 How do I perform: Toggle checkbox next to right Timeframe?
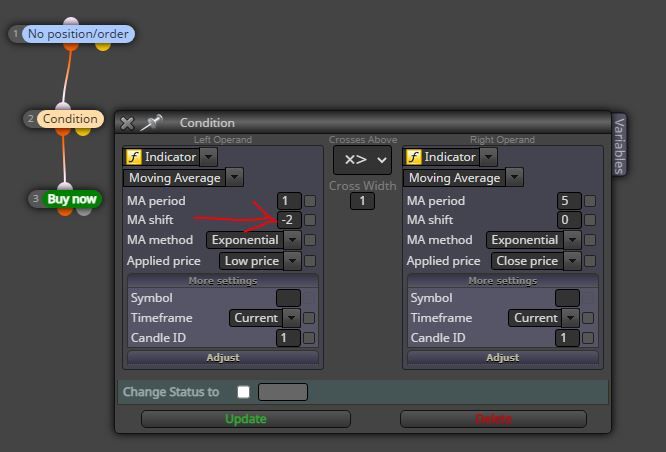(588, 318)
